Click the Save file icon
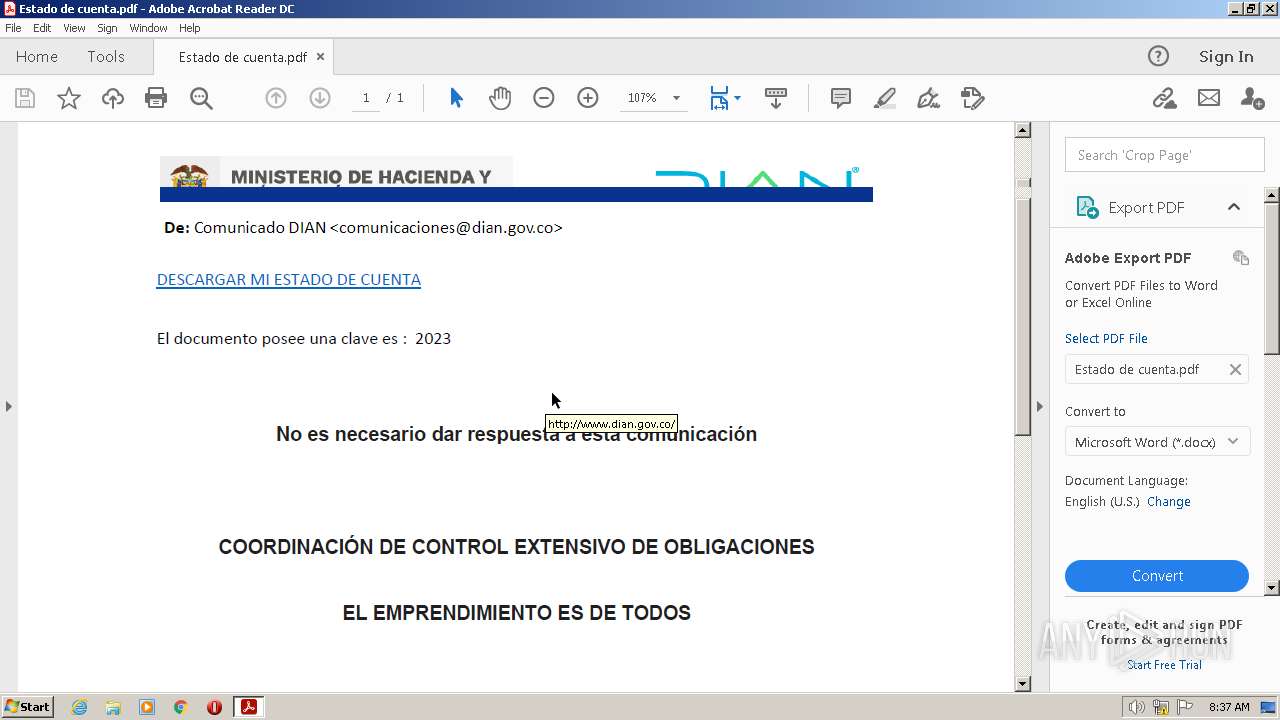The height and width of the screenshot is (720, 1280). click(x=25, y=98)
